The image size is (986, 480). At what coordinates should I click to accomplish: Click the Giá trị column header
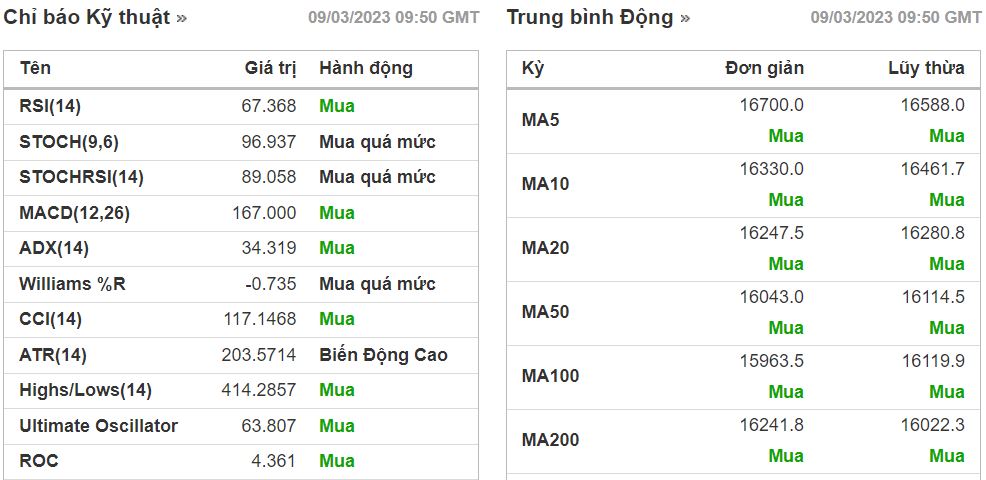pyautogui.click(x=270, y=68)
